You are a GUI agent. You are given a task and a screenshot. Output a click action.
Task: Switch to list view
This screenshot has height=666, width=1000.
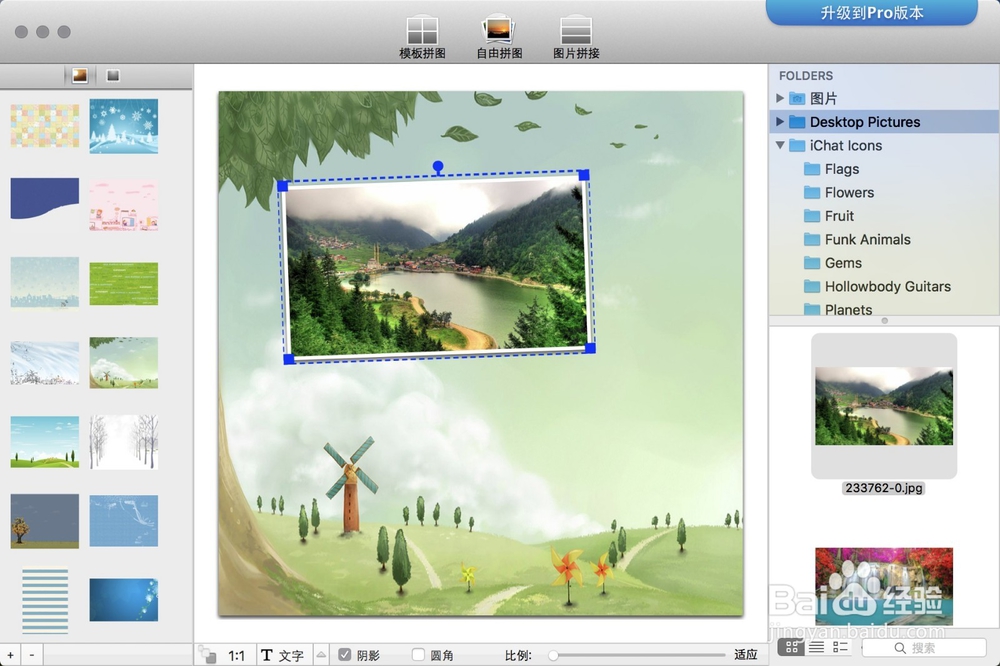coord(816,648)
